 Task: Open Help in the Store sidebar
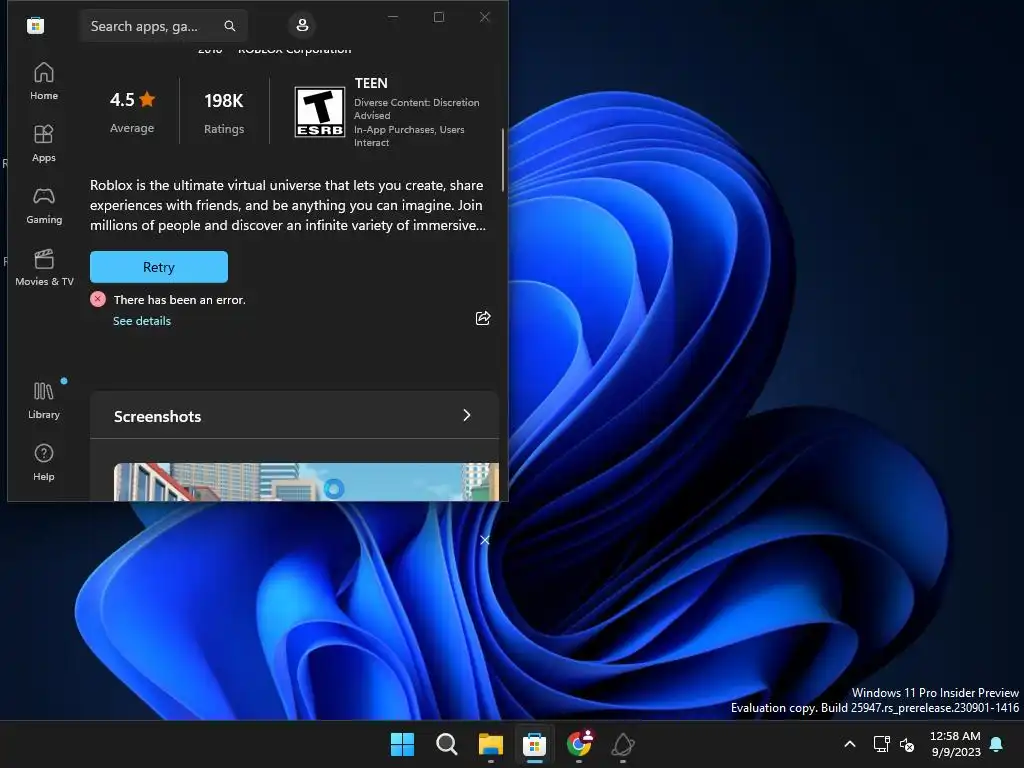[x=44, y=462]
